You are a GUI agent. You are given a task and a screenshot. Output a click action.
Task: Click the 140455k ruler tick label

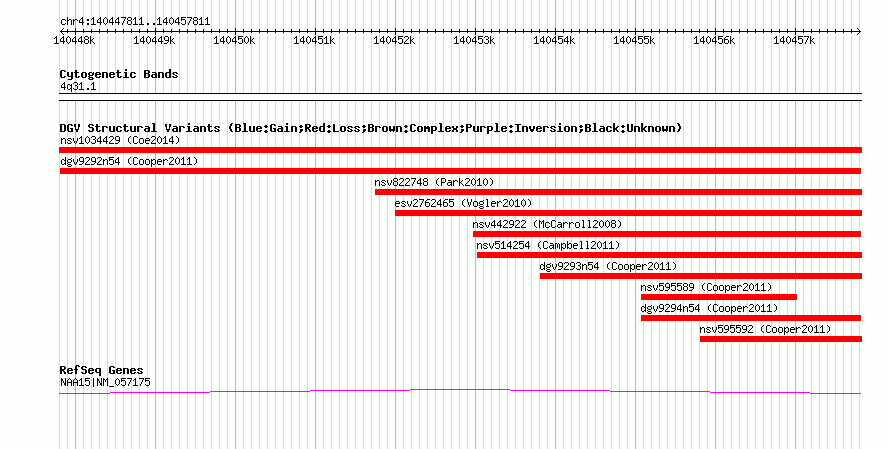(635, 40)
